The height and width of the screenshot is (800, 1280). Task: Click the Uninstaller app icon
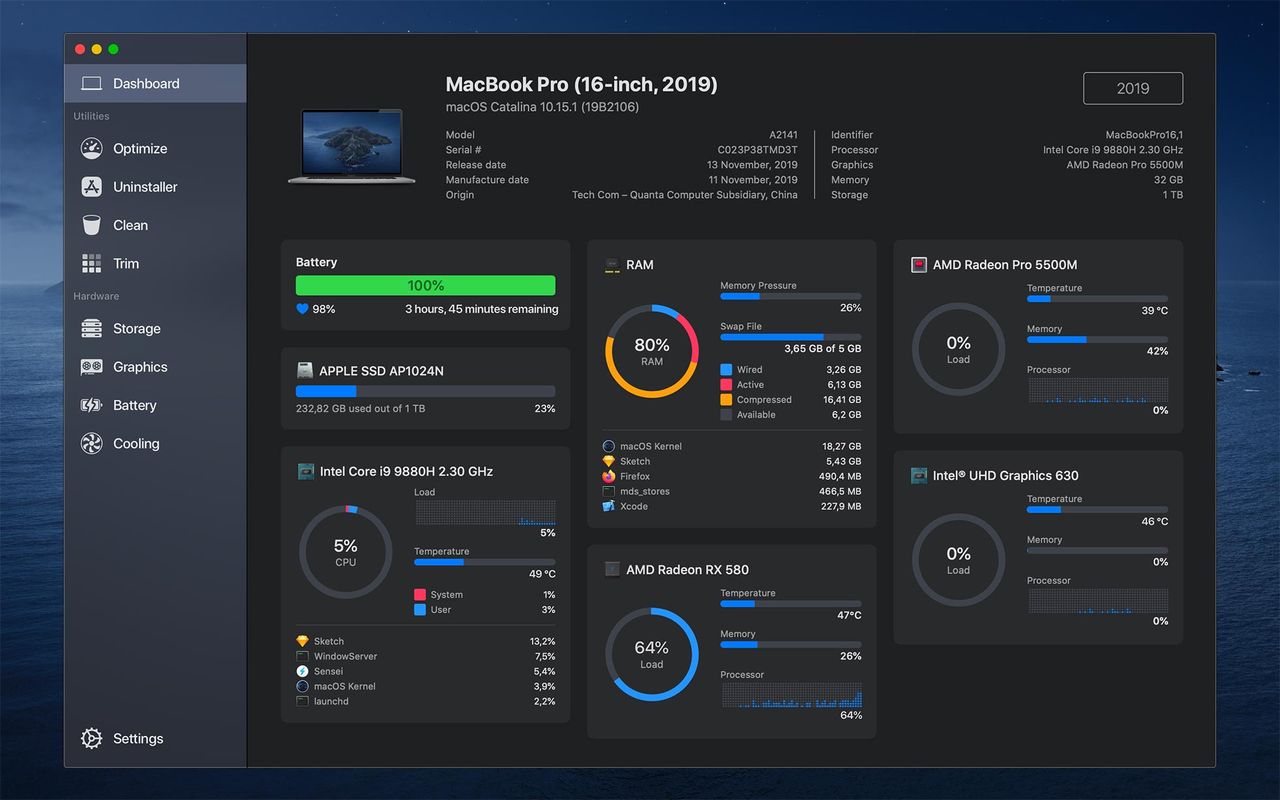click(92, 187)
